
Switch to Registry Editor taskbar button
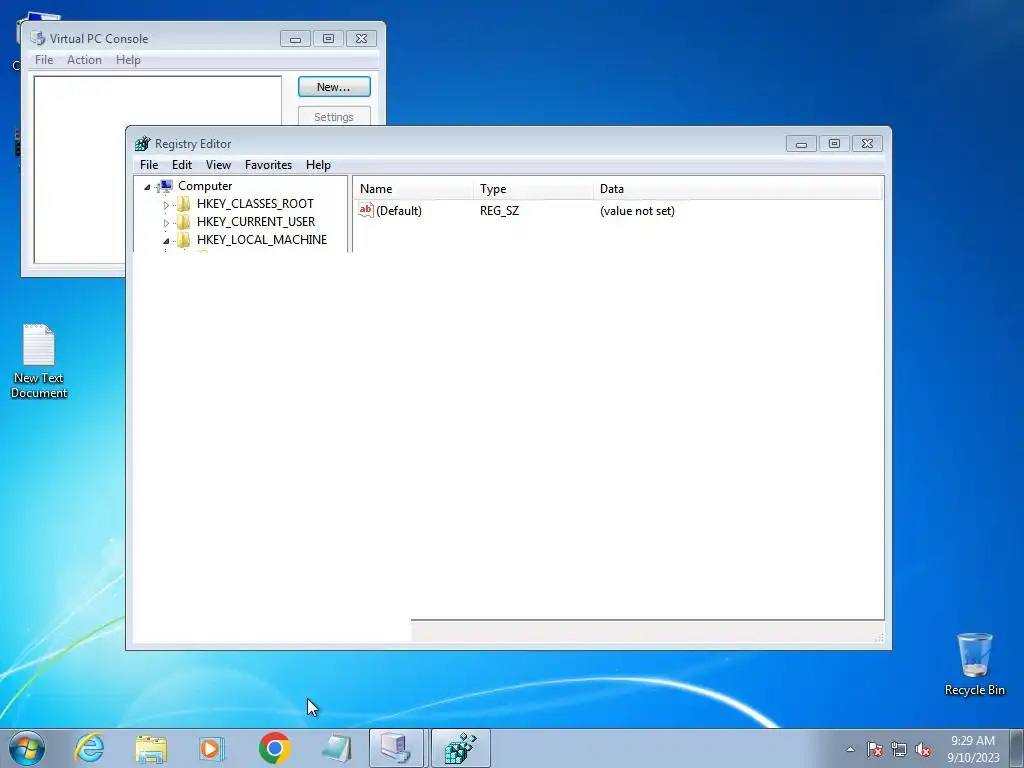click(x=460, y=748)
